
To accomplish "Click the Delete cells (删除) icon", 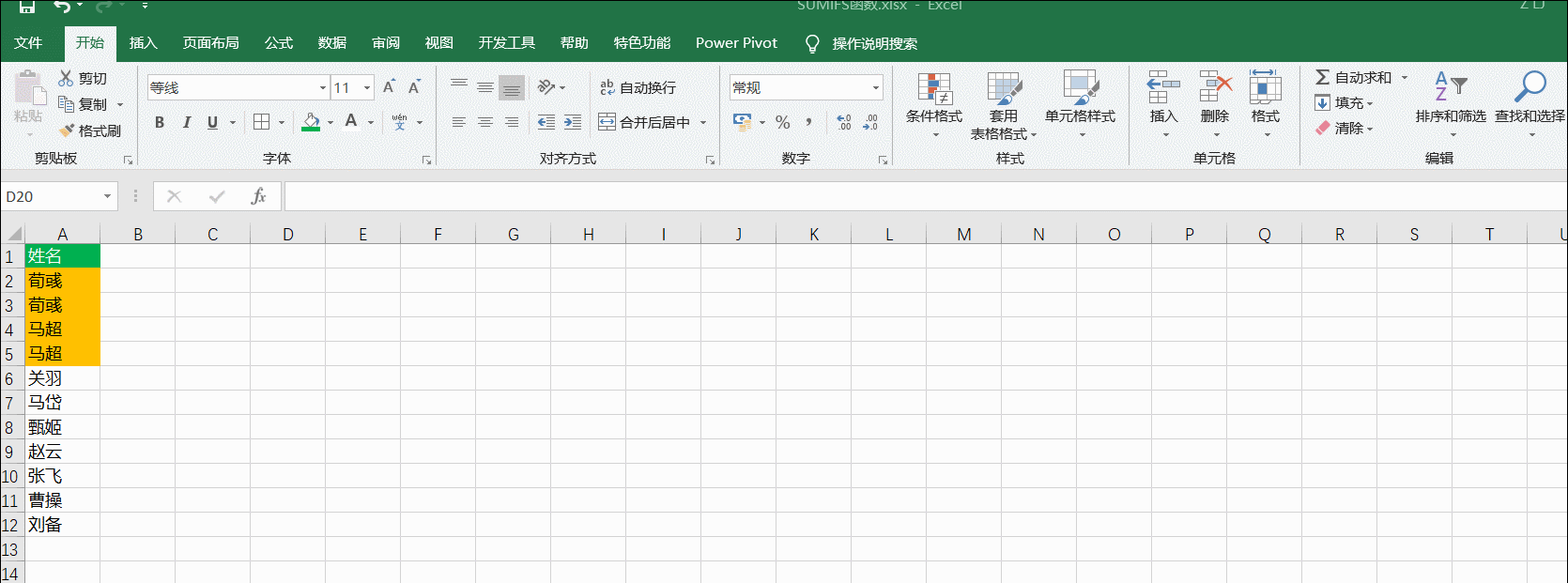I will click(1215, 87).
